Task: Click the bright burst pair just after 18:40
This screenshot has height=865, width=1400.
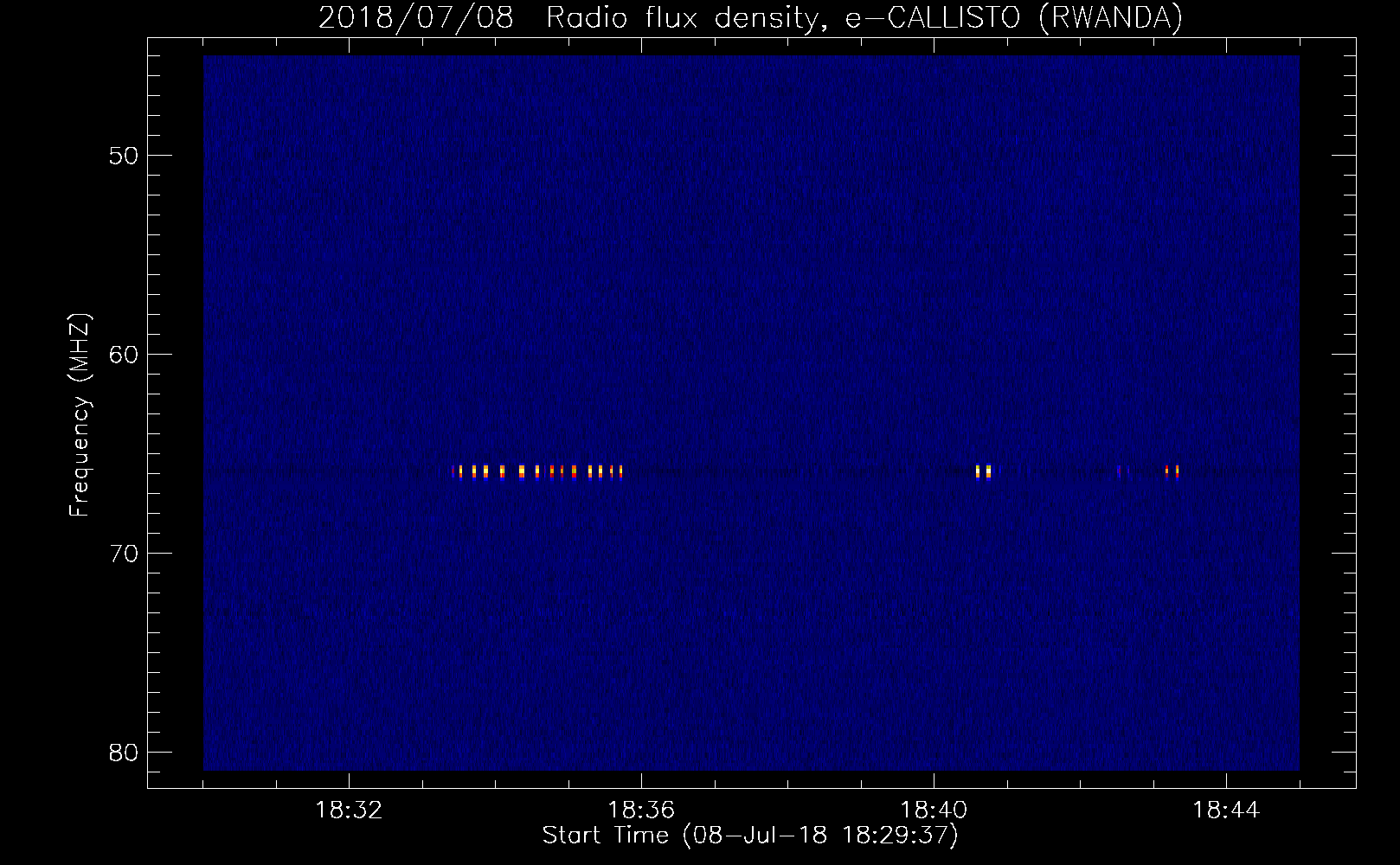Action: coord(983,471)
